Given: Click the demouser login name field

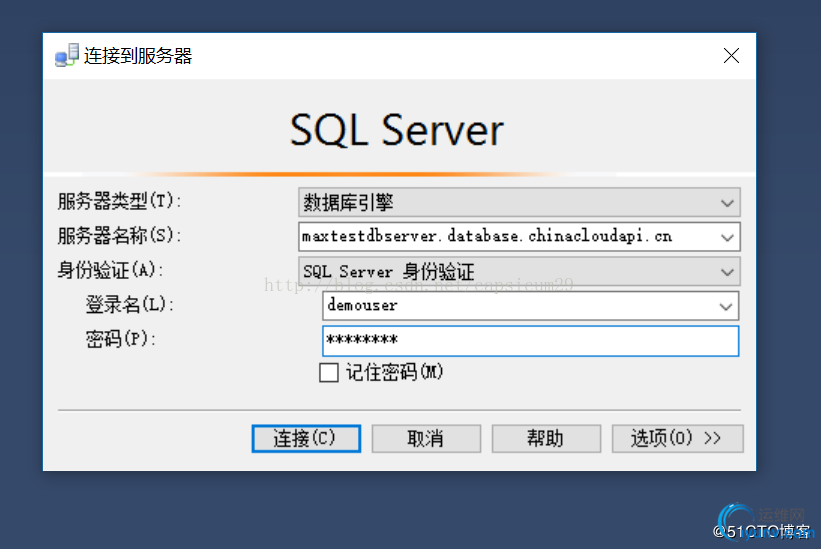Looking at the screenshot, I should pos(515,305).
